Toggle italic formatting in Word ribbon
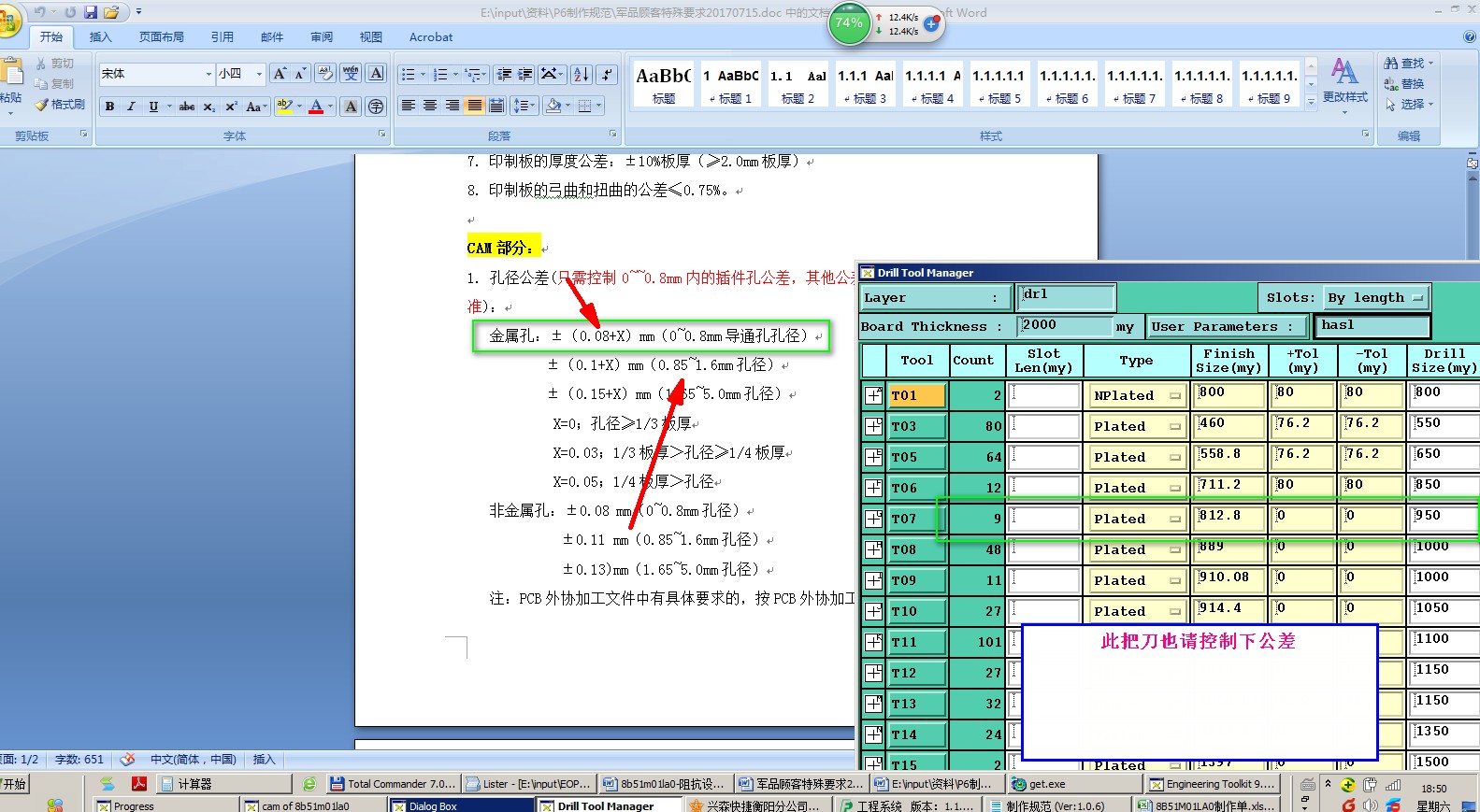Image resolution: width=1480 pixels, height=812 pixels. [x=131, y=107]
